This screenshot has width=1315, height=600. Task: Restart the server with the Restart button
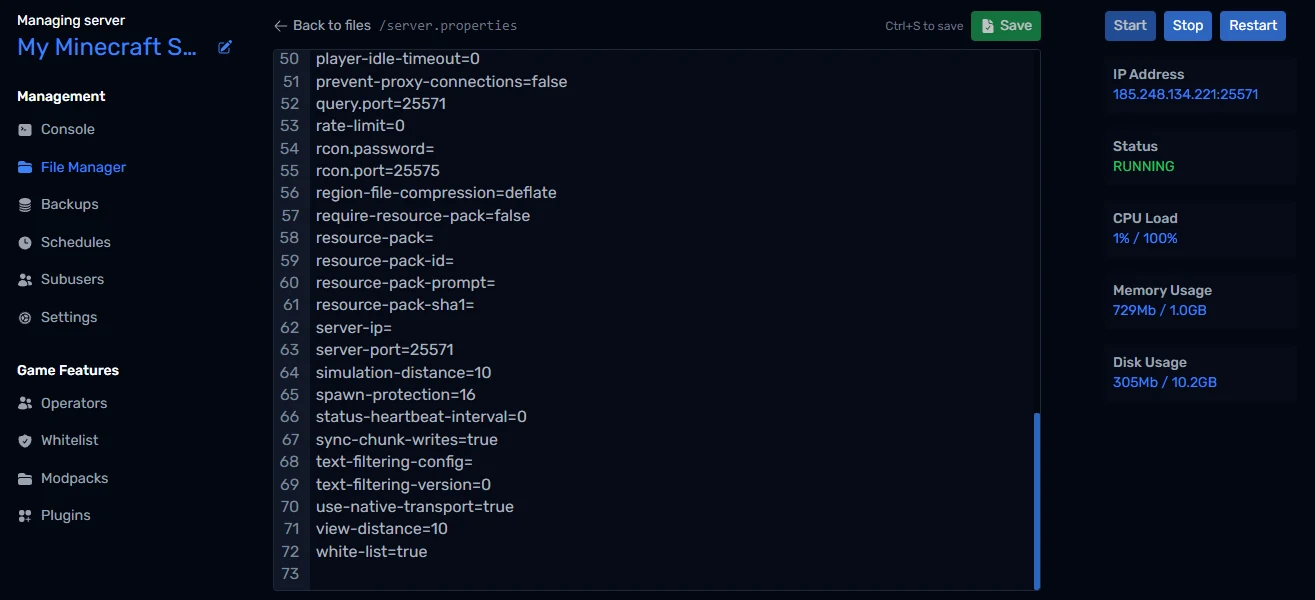1253,26
